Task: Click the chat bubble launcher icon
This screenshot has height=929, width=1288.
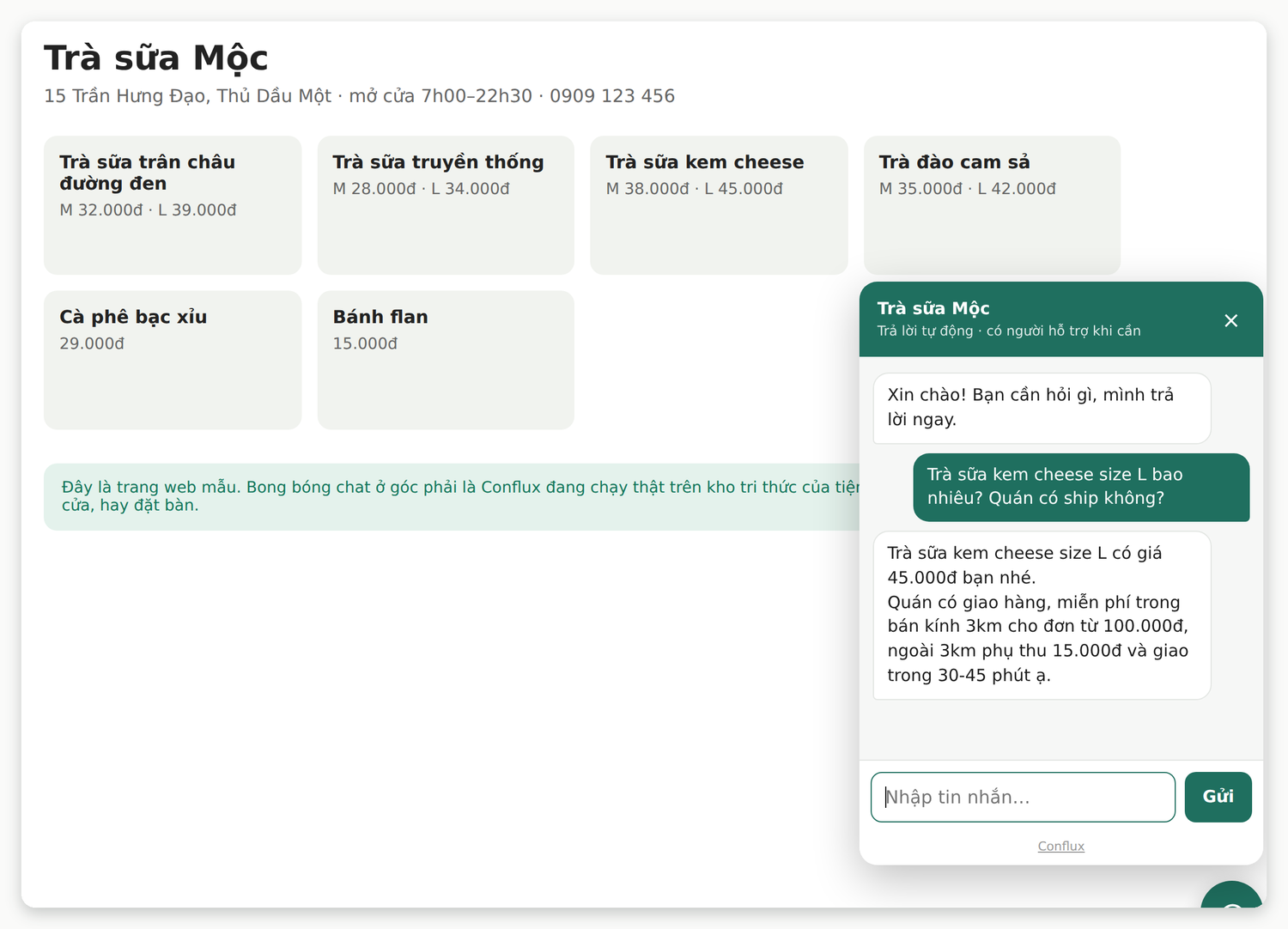Action: coord(1232,896)
